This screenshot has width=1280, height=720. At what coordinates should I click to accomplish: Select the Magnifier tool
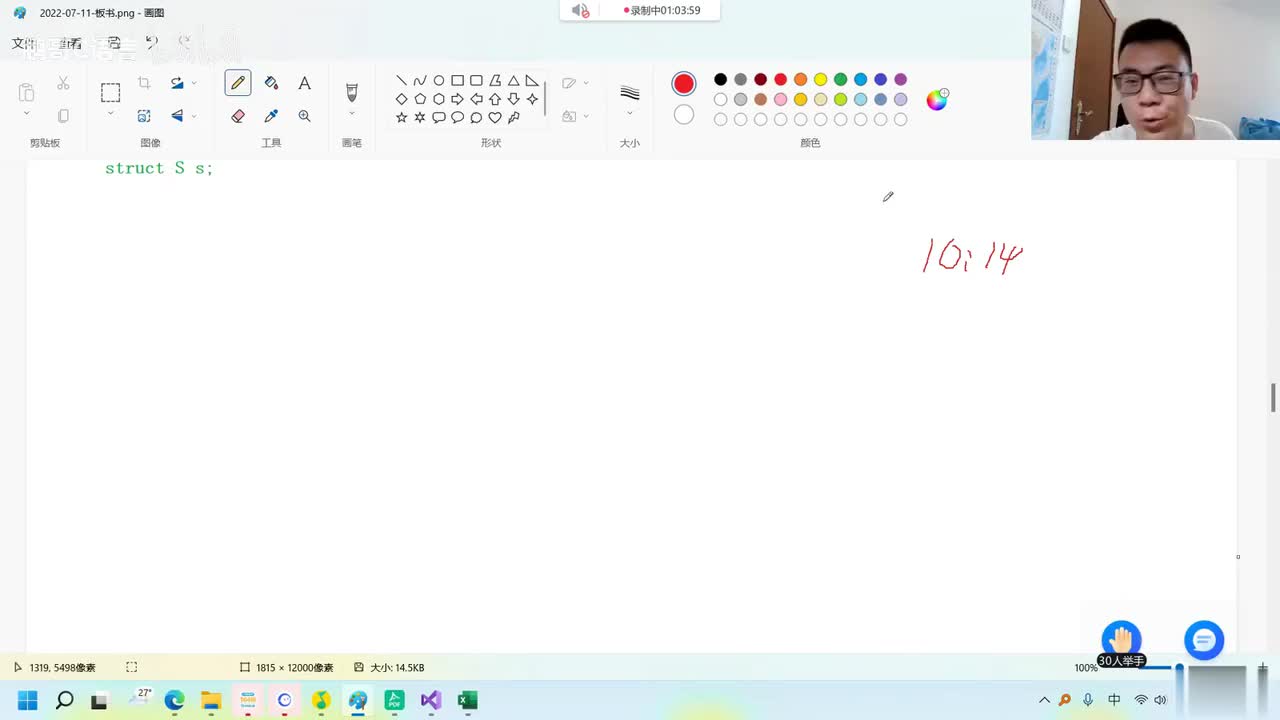(x=305, y=116)
